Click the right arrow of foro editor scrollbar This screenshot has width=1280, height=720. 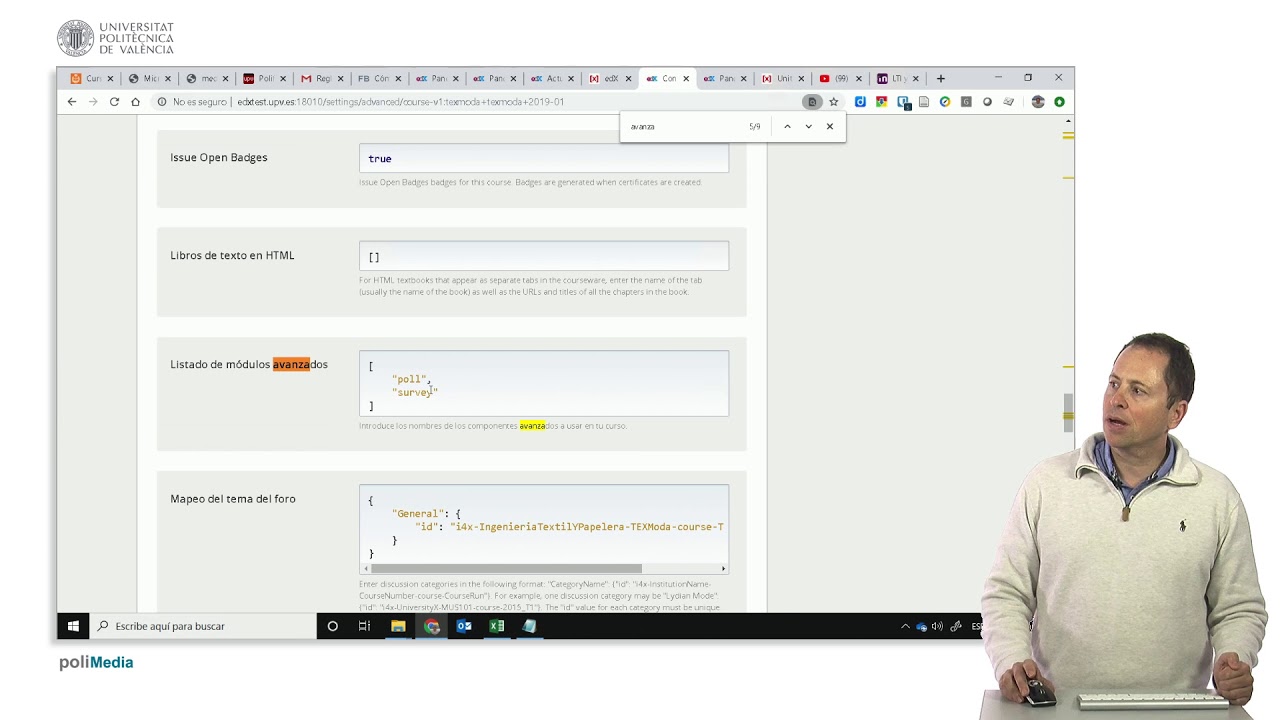724,569
